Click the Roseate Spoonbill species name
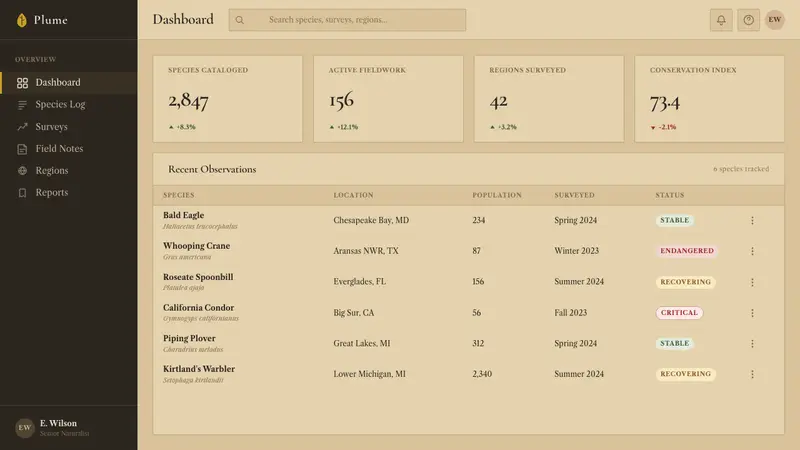This screenshot has height=450, width=800. tap(198, 277)
